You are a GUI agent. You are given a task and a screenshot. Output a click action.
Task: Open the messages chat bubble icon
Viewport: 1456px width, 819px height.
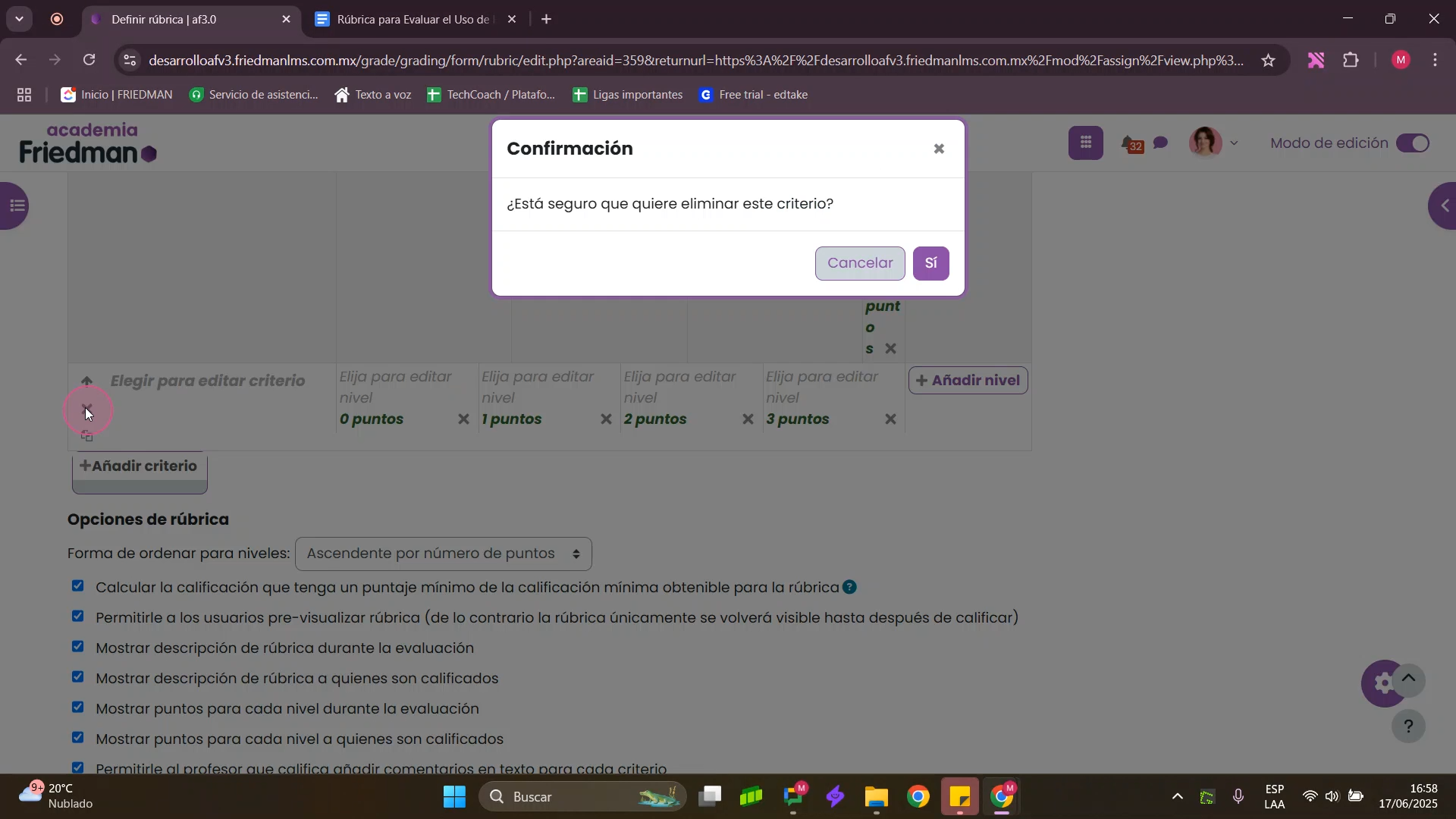pyautogui.click(x=1160, y=143)
